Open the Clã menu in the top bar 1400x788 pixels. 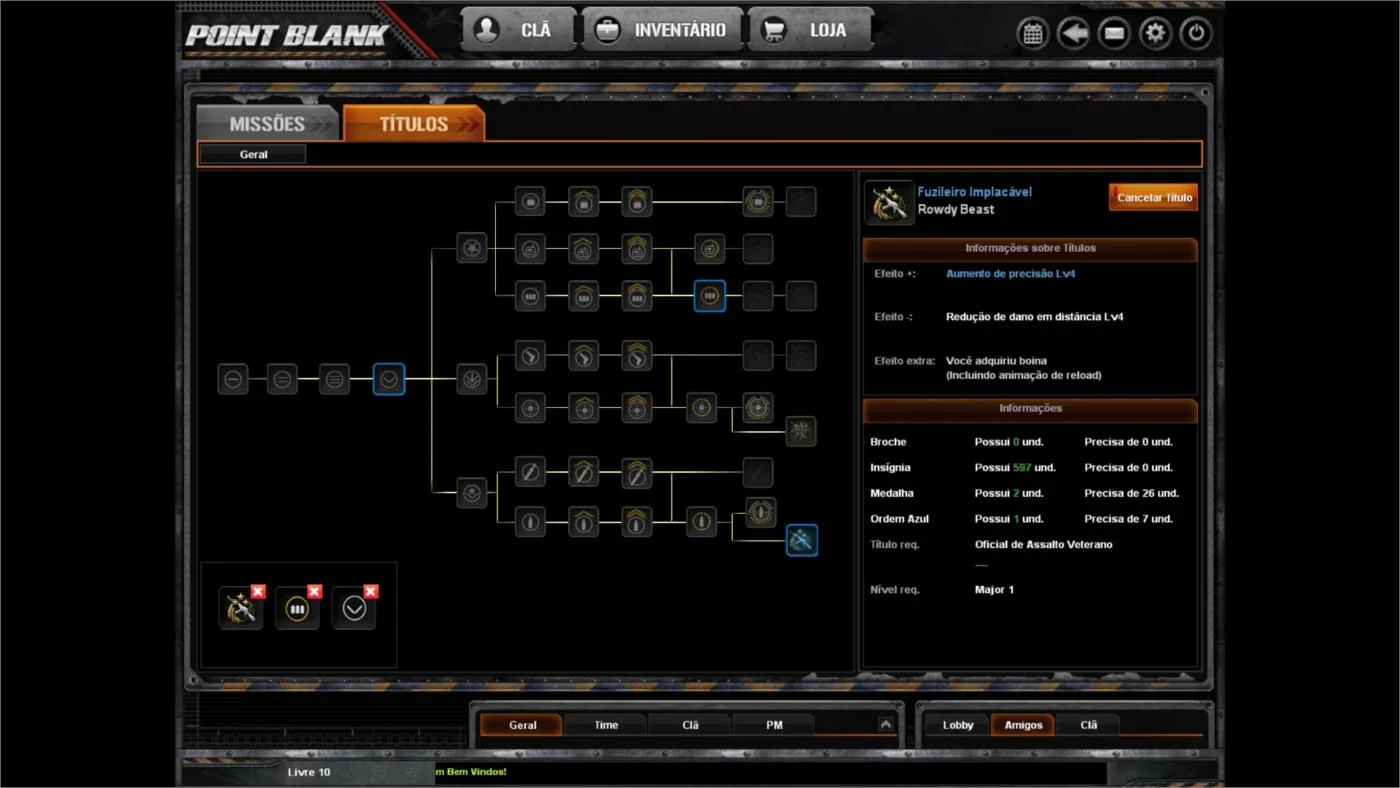pyautogui.click(x=519, y=30)
